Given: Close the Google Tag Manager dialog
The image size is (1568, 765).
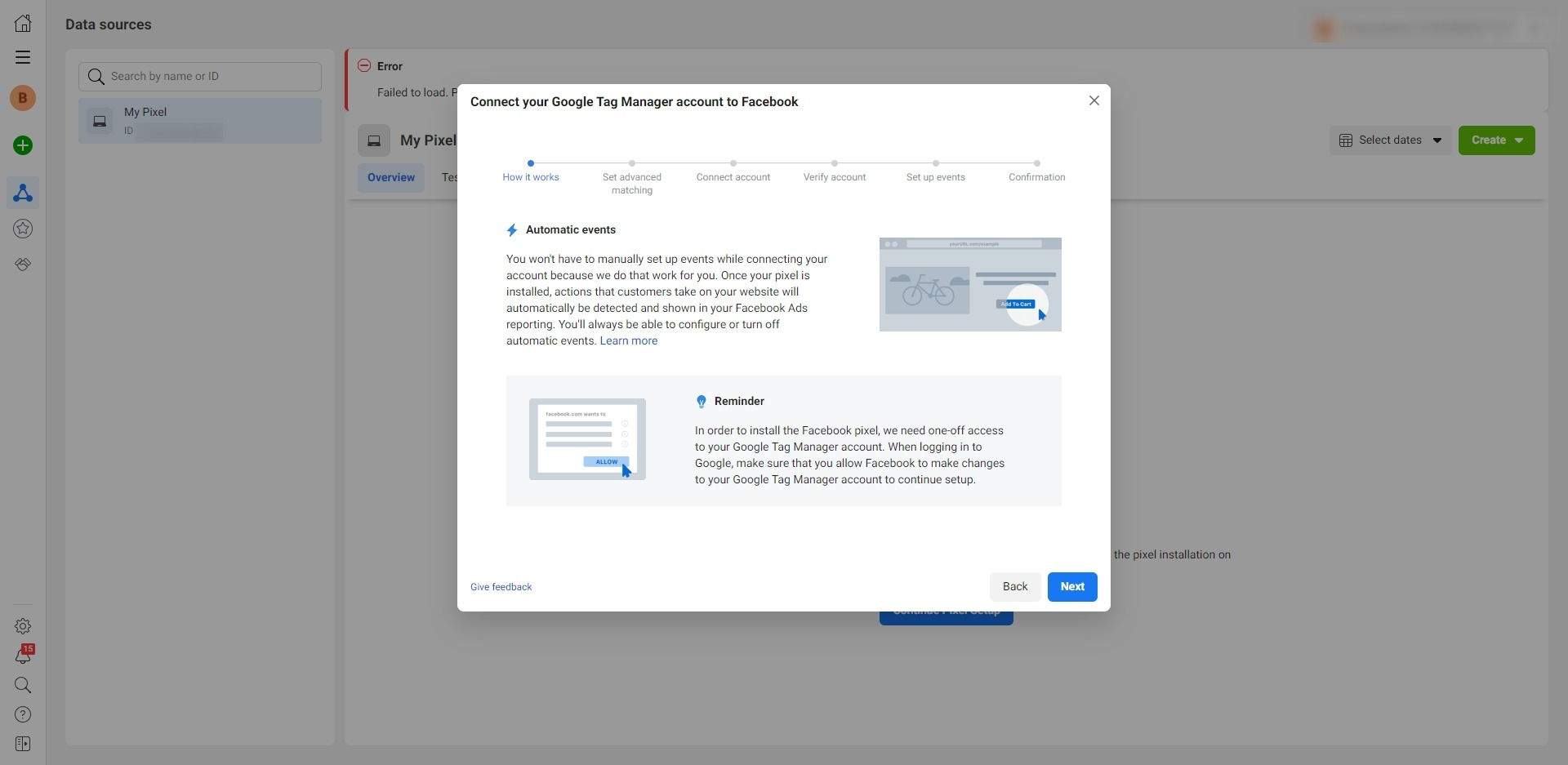Looking at the screenshot, I should tap(1094, 100).
